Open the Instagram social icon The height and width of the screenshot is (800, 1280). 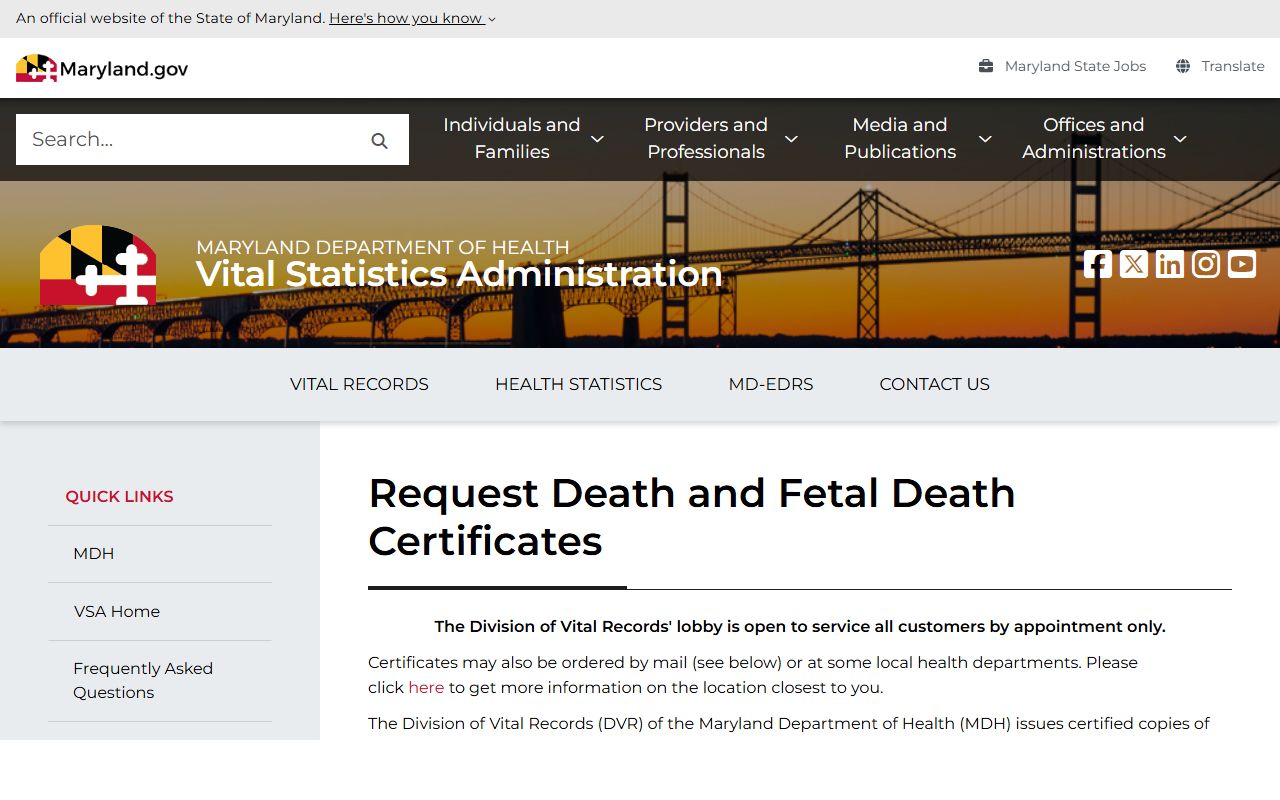pyautogui.click(x=1206, y=264)
